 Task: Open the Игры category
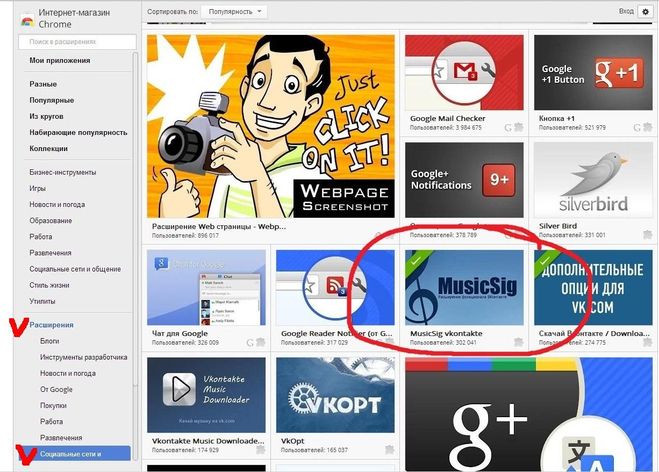pos(37,188)
